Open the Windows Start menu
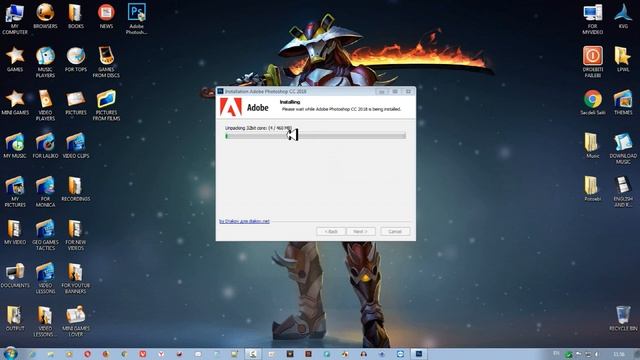 point(10,353)
